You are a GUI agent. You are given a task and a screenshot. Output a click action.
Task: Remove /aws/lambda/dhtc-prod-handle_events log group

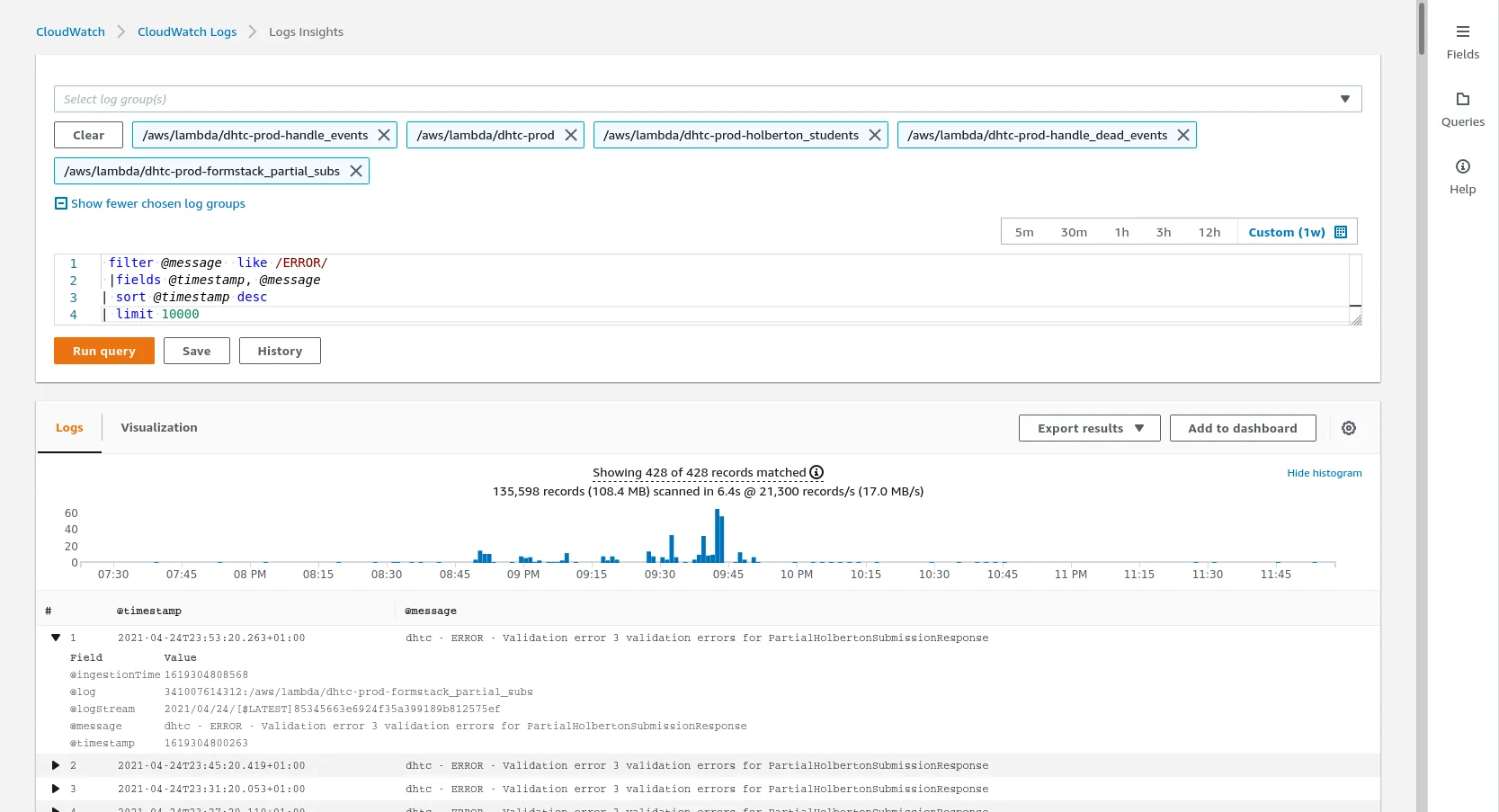384,135
